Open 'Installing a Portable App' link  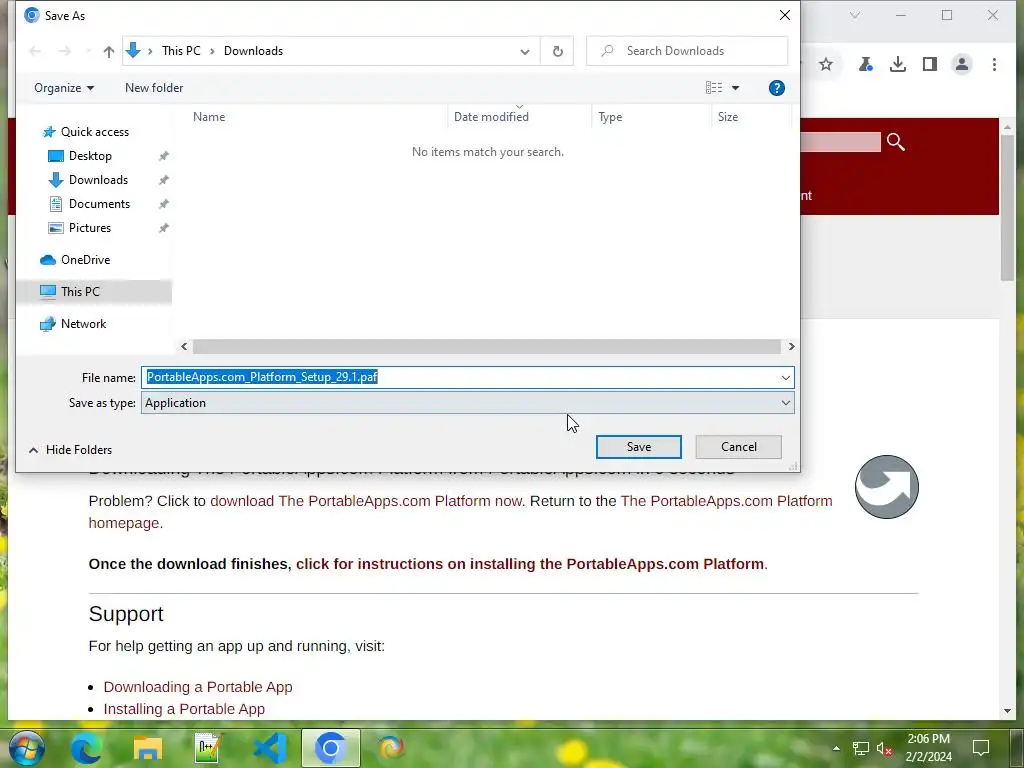184,709
